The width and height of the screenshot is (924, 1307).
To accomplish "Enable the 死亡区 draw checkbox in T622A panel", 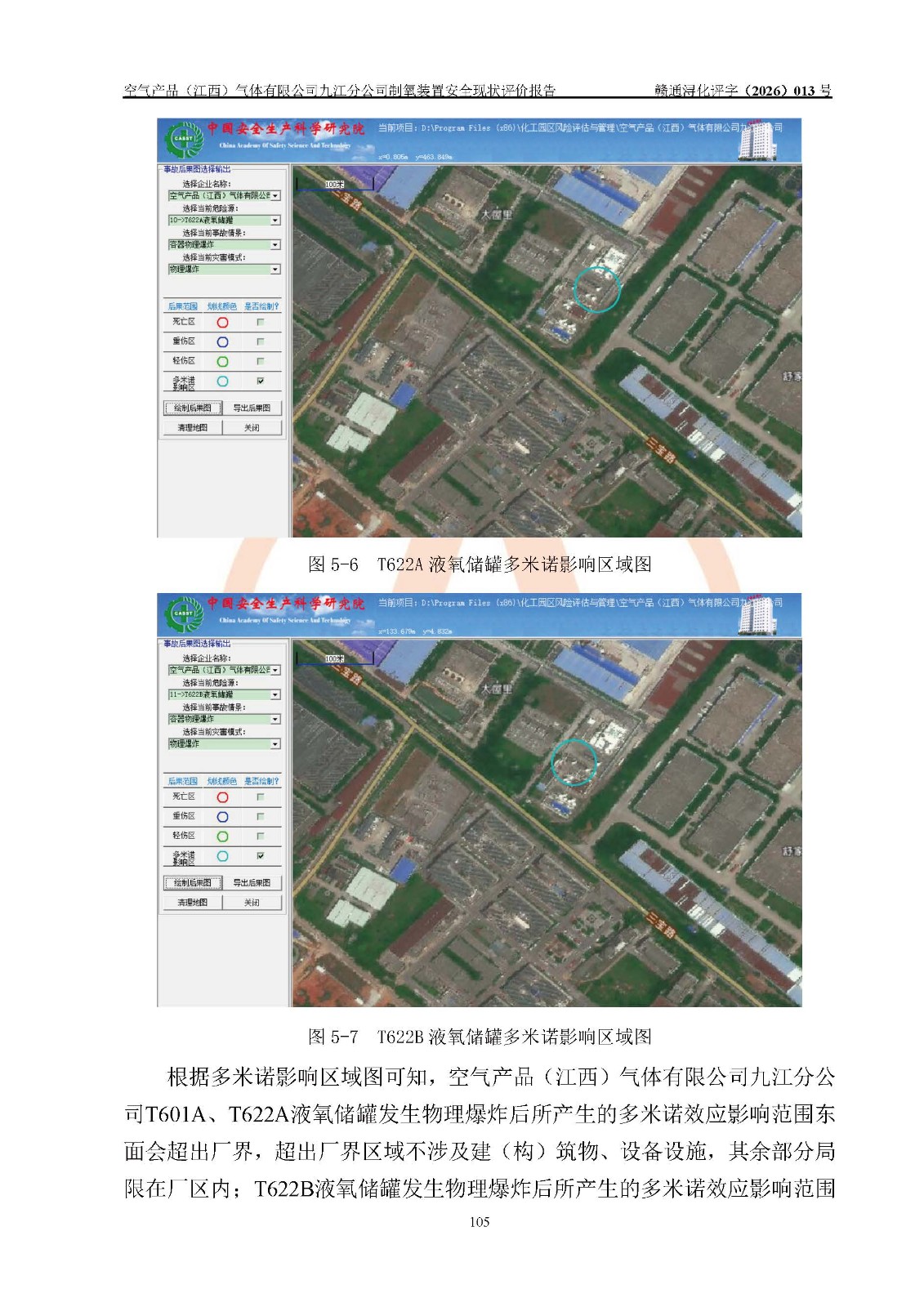I will point(261,323).
